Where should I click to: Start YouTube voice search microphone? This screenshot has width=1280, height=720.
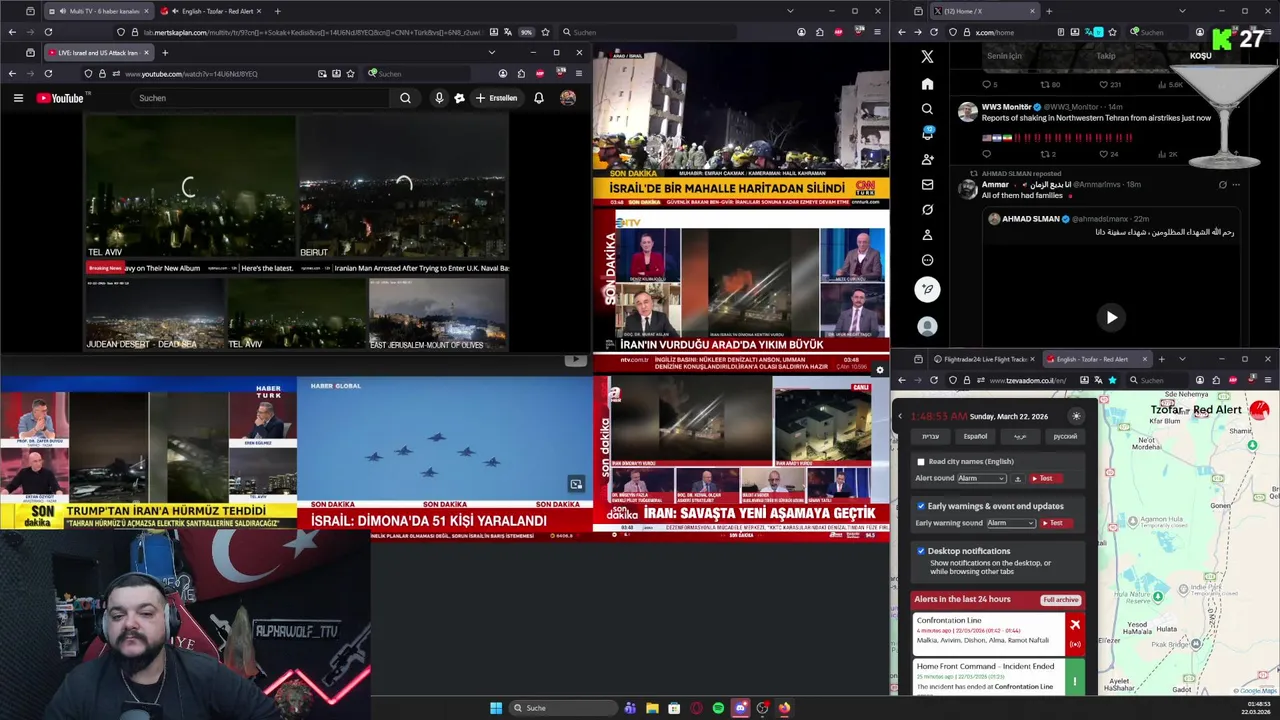click(439, 98)
